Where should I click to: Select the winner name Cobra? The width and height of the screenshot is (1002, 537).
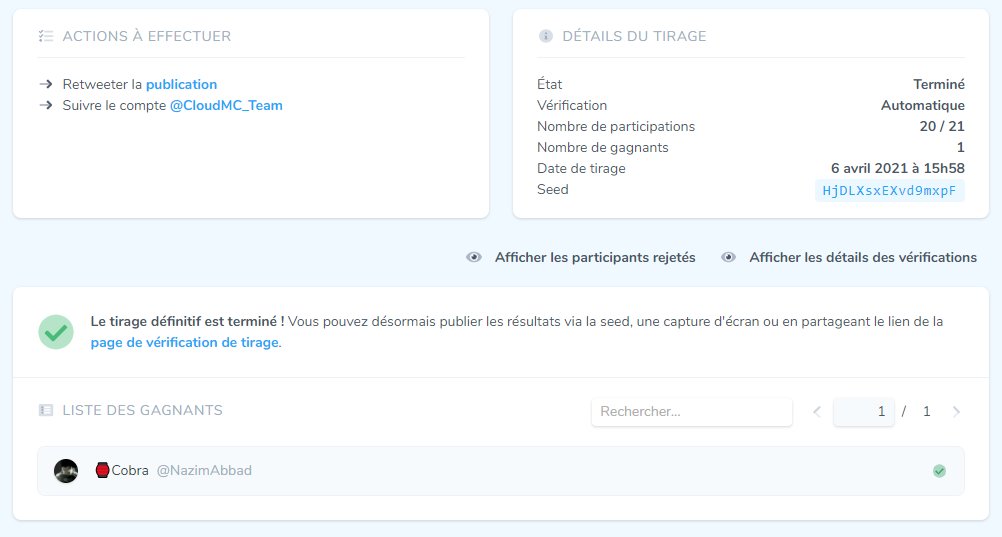point(130,471)
